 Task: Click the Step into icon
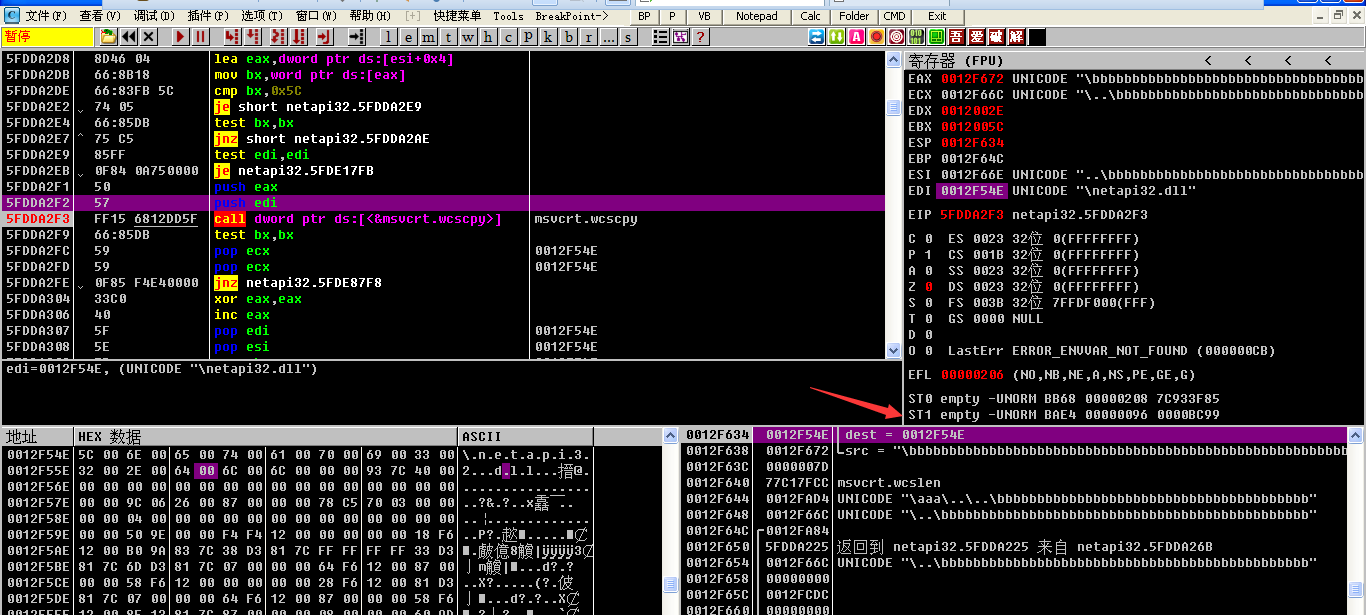[232, 37]
